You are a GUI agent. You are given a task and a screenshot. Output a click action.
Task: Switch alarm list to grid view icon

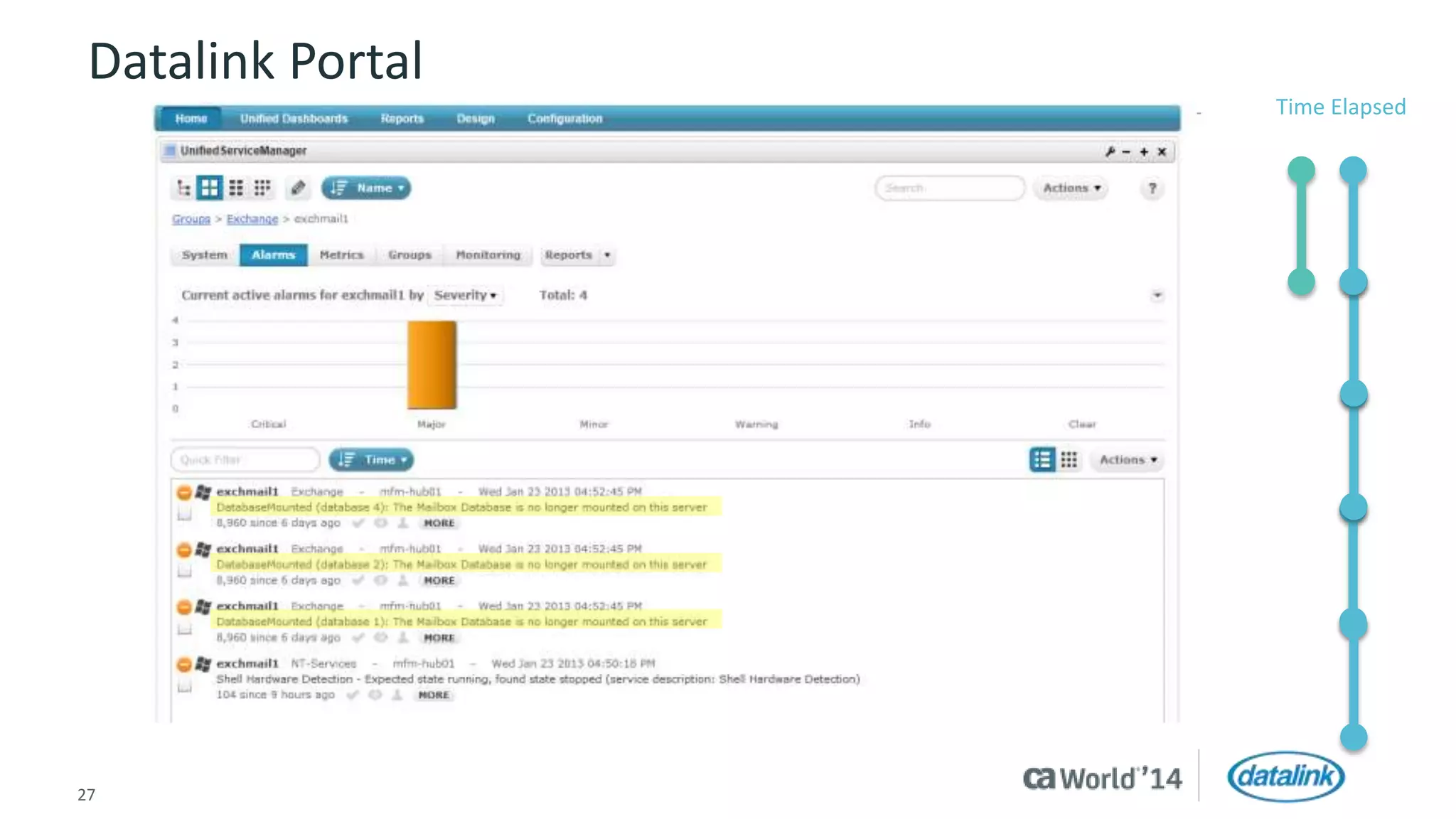[1069, 460]
